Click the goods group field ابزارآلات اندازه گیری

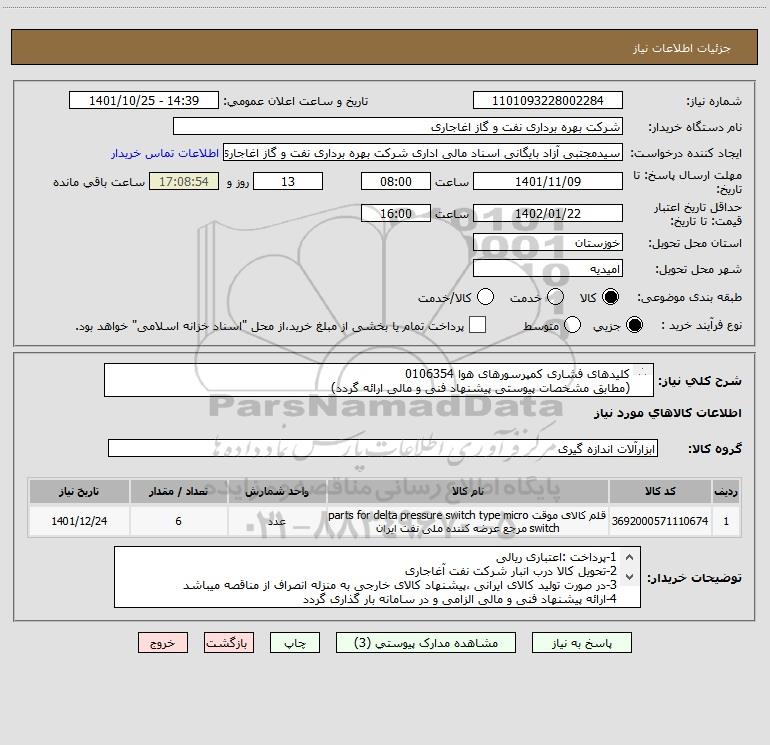383,448
